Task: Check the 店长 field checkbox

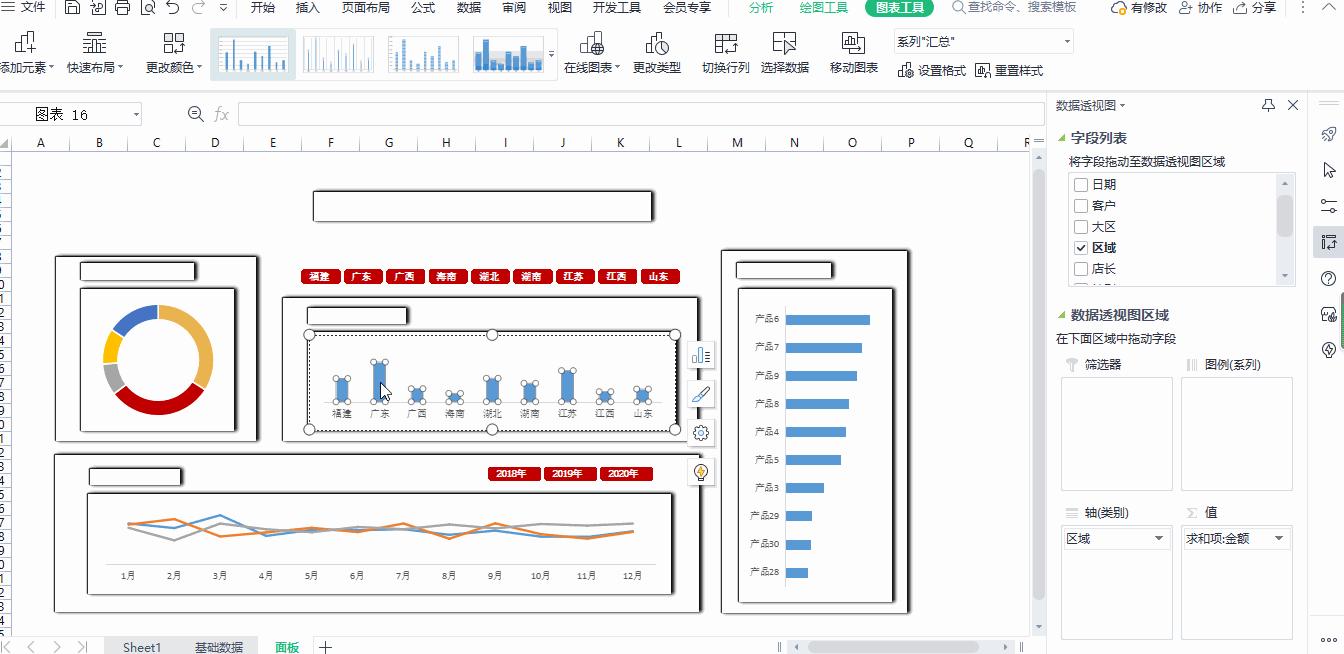Action: click(1080, 268)
